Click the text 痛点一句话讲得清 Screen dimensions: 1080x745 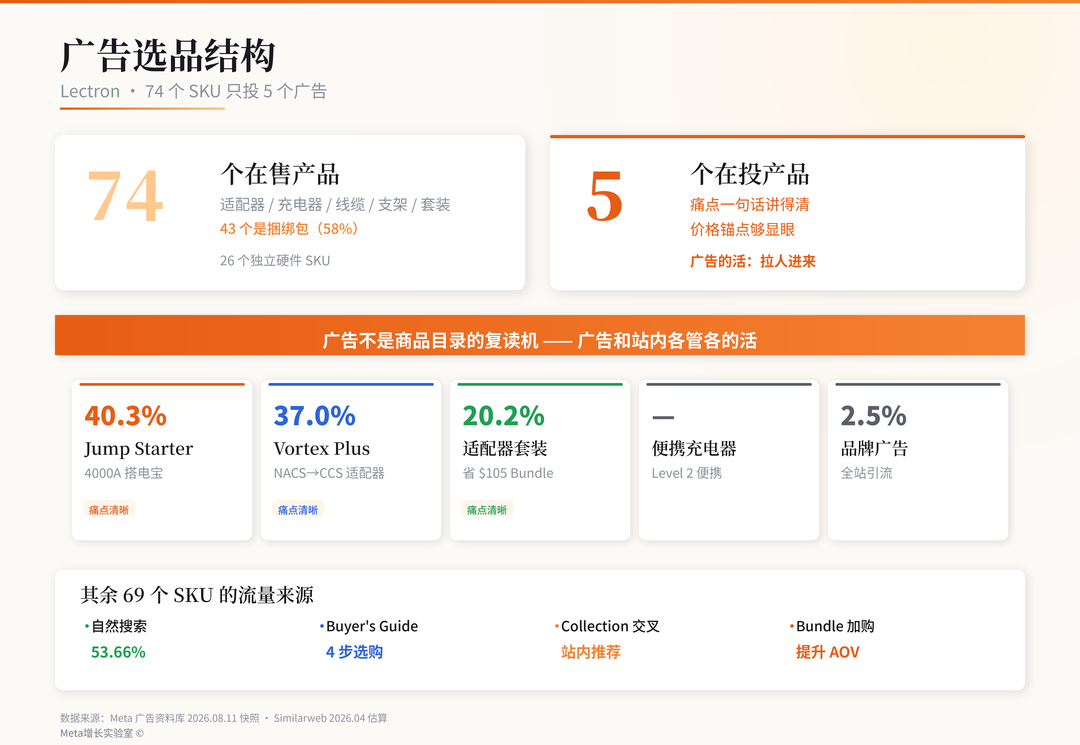tap(749, 204)
